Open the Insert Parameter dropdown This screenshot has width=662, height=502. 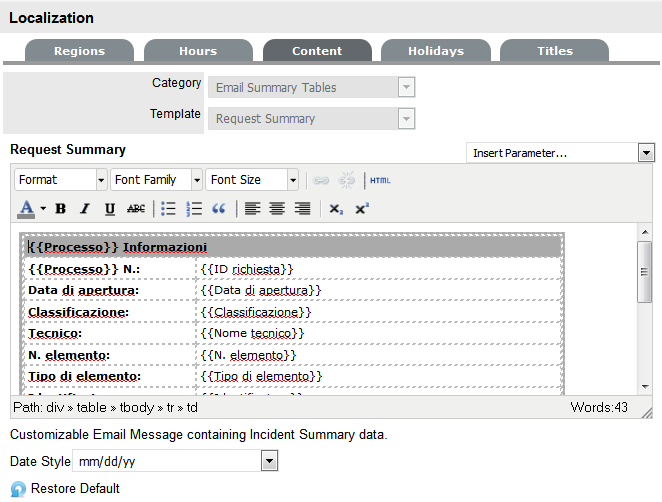(560, 153)
